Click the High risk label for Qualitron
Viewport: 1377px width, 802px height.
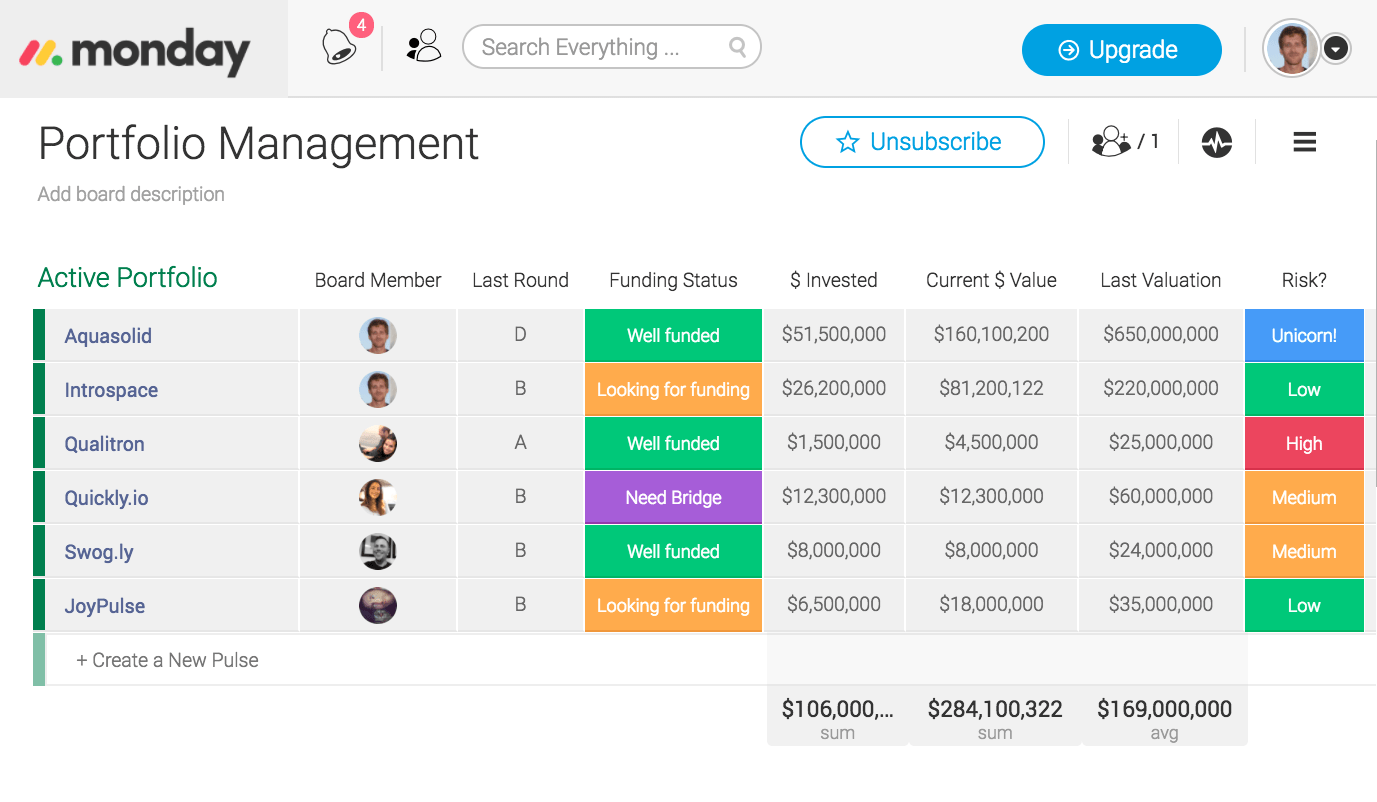pos(1304,443)
